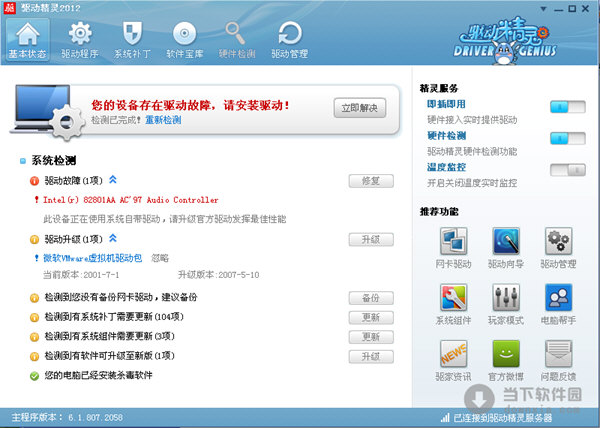The width and height of the screenshot is (600, 428).
Task: Click 忽略 next to VMware driver pack
Action: tap(160, 258)
